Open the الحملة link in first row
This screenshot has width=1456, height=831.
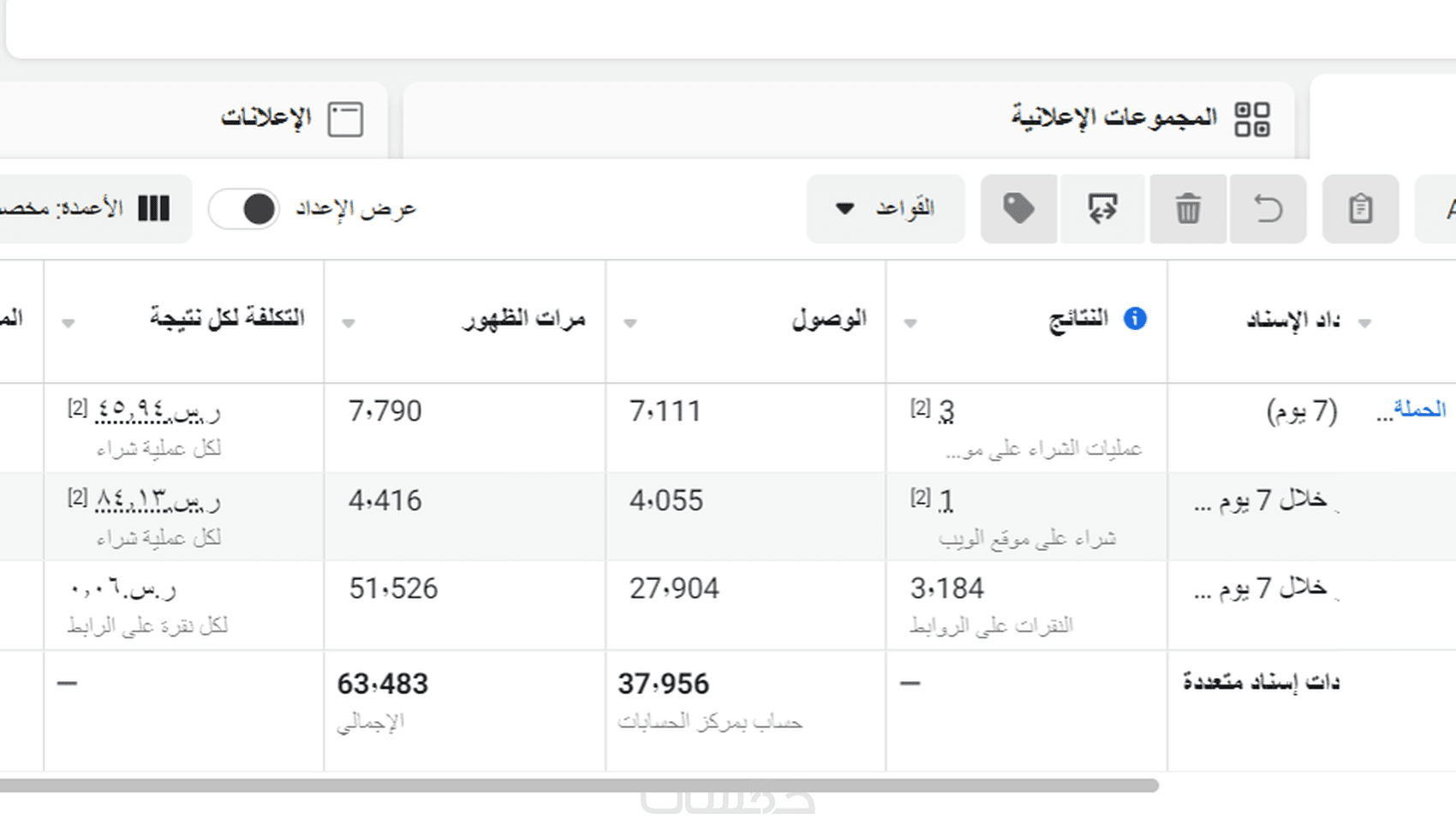click(1418, 410)
